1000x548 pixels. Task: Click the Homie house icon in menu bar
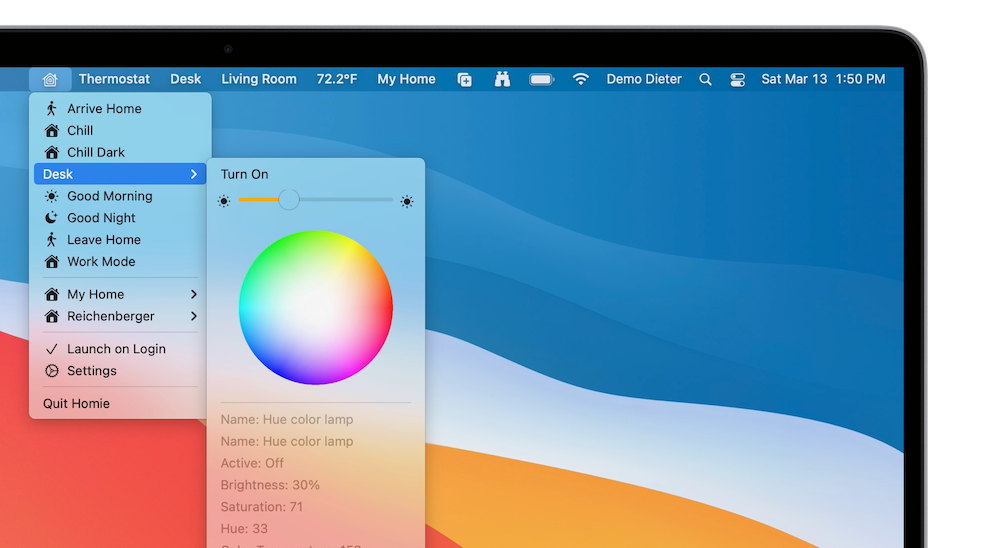click(50, 79)
